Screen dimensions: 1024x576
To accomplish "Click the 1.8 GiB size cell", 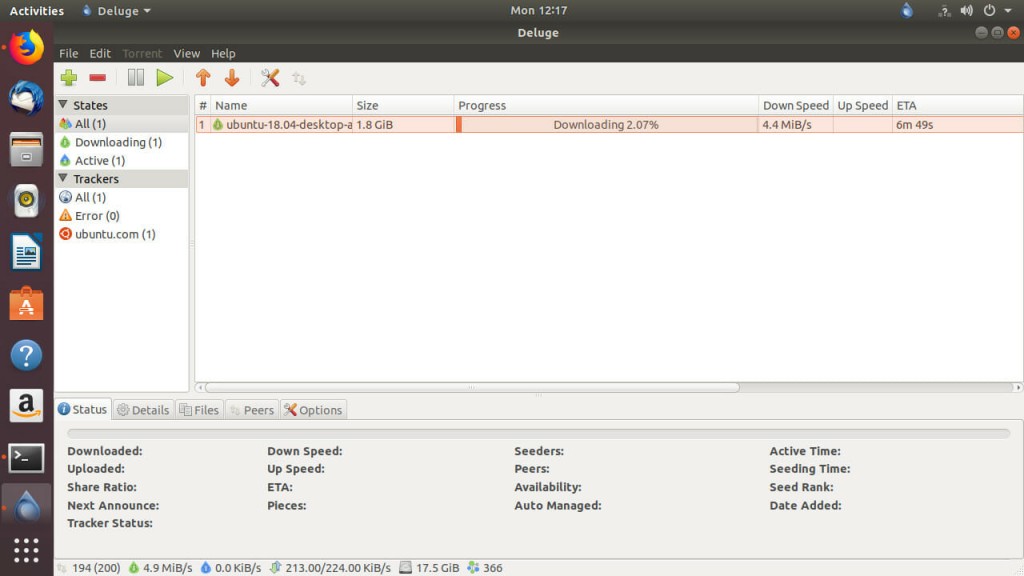I will 403,124.
